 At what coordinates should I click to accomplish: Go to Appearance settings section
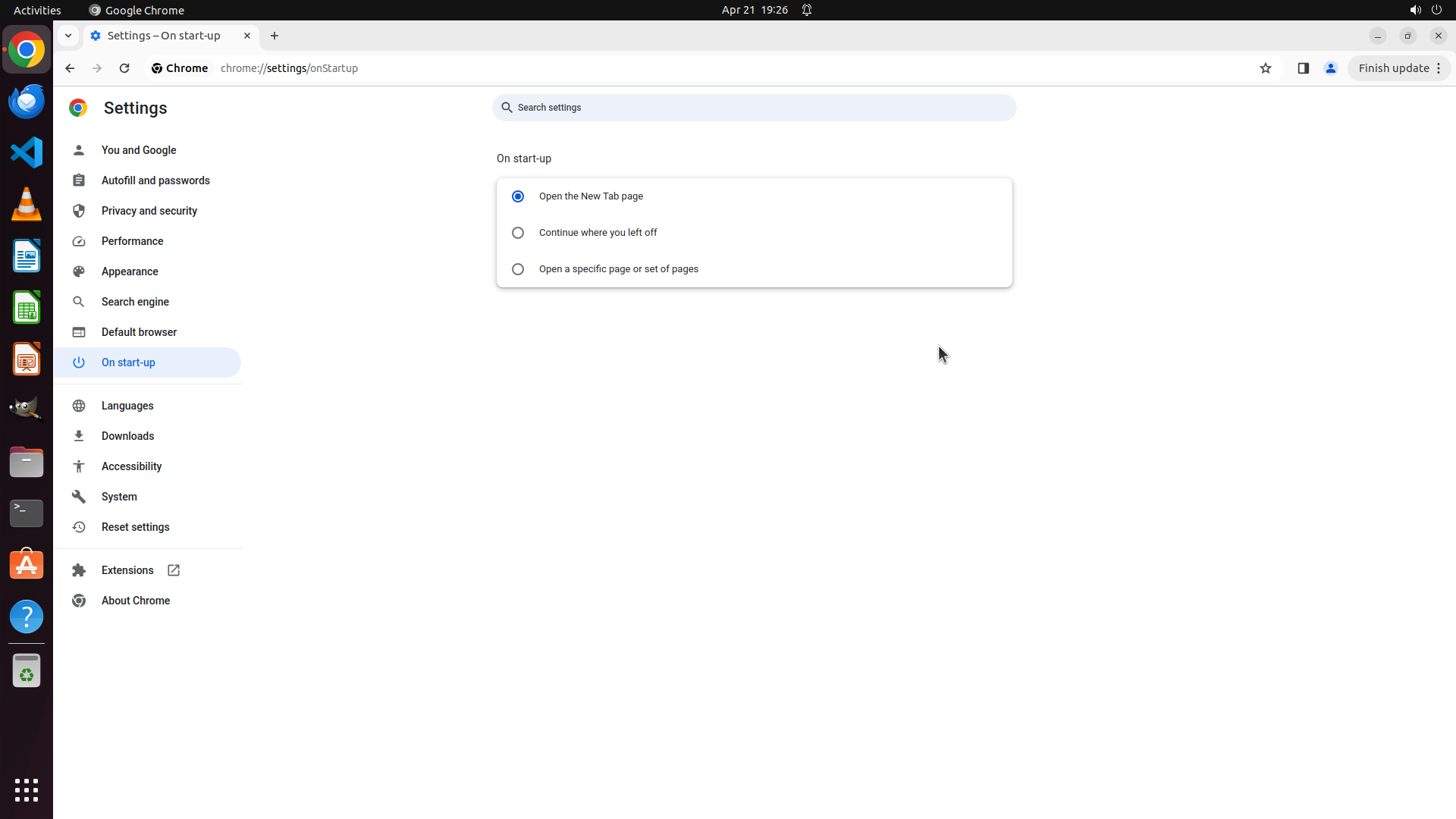pos(130,271)
